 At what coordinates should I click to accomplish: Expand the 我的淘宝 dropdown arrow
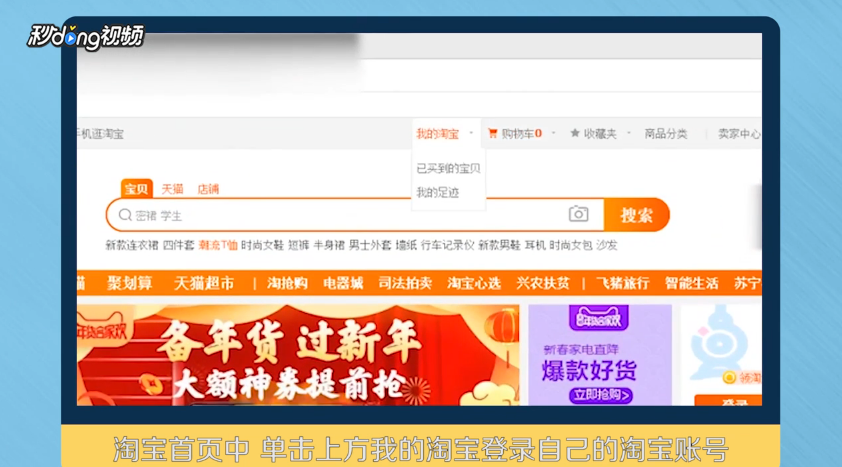471,133
